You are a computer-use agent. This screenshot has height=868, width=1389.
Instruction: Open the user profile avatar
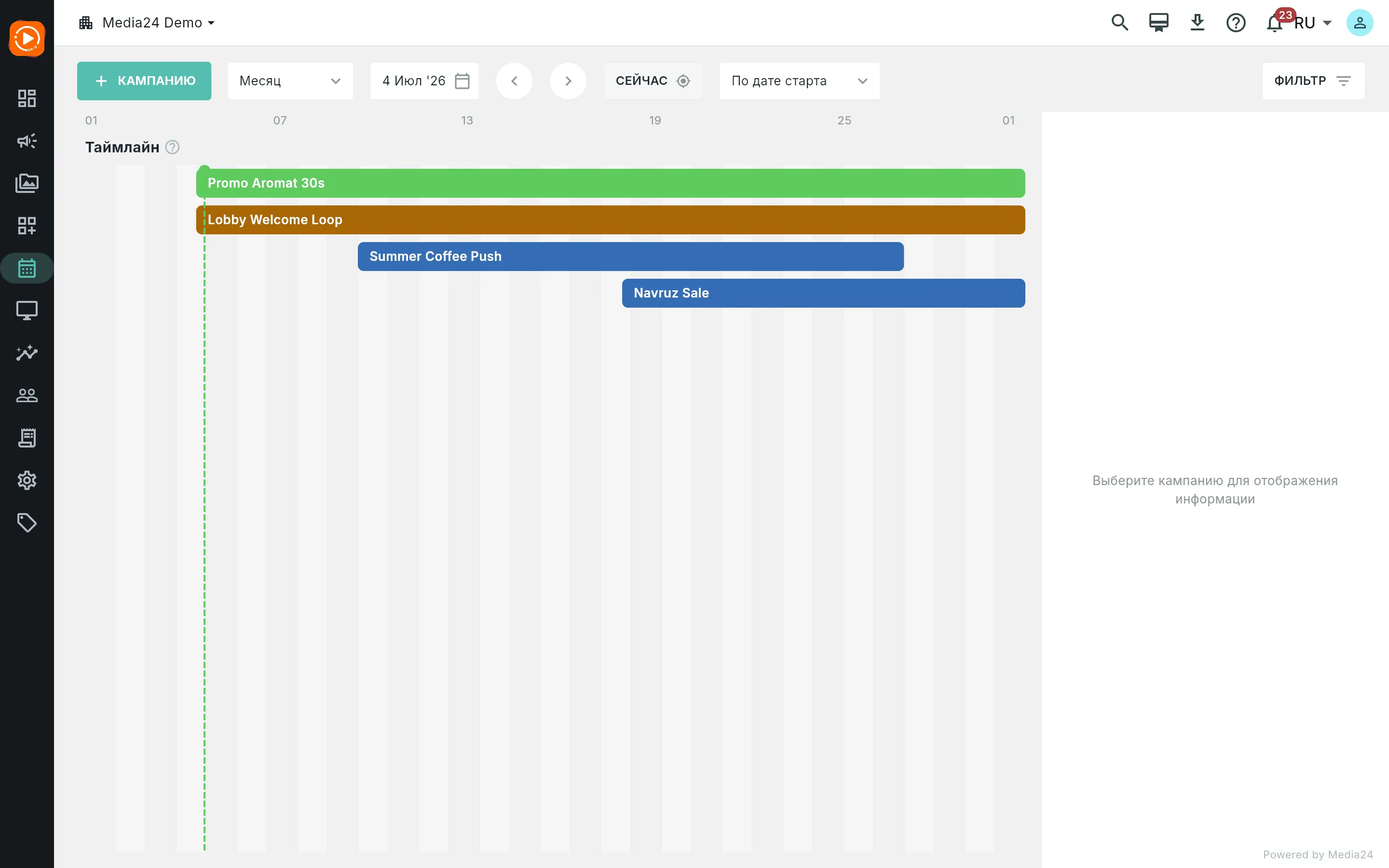1360,23
